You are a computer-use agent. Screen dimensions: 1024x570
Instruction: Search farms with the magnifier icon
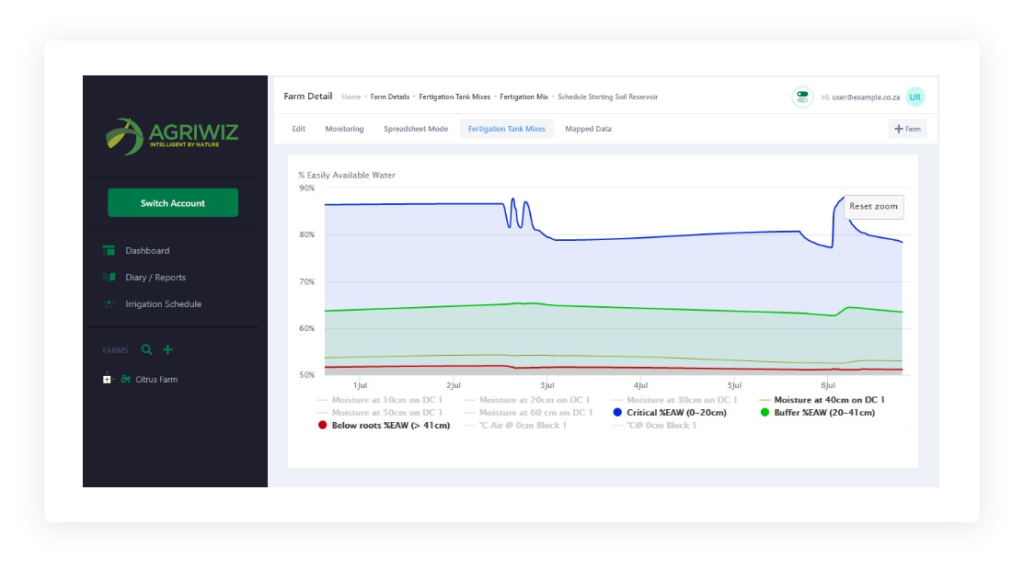(147, 350)
